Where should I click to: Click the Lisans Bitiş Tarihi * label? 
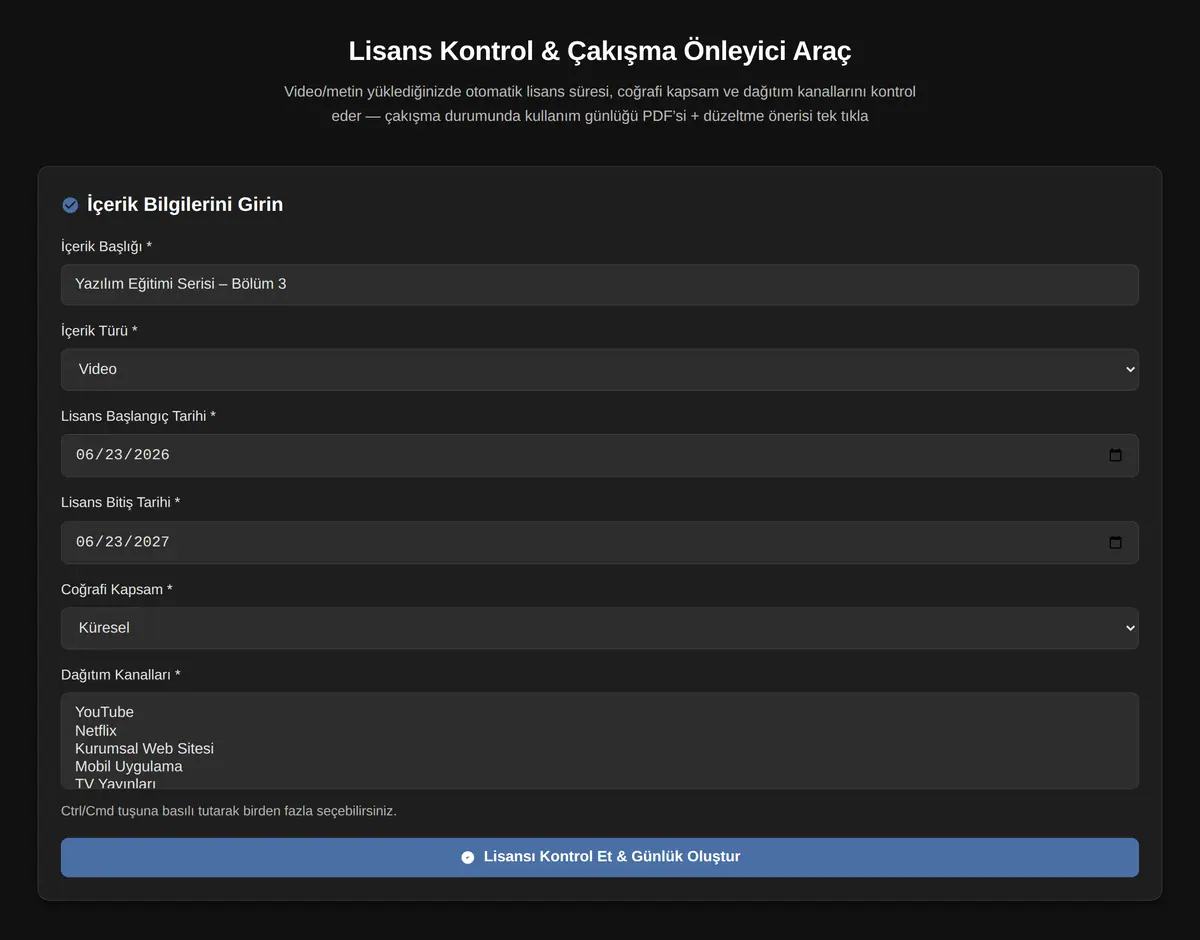[x=121, y=501]
